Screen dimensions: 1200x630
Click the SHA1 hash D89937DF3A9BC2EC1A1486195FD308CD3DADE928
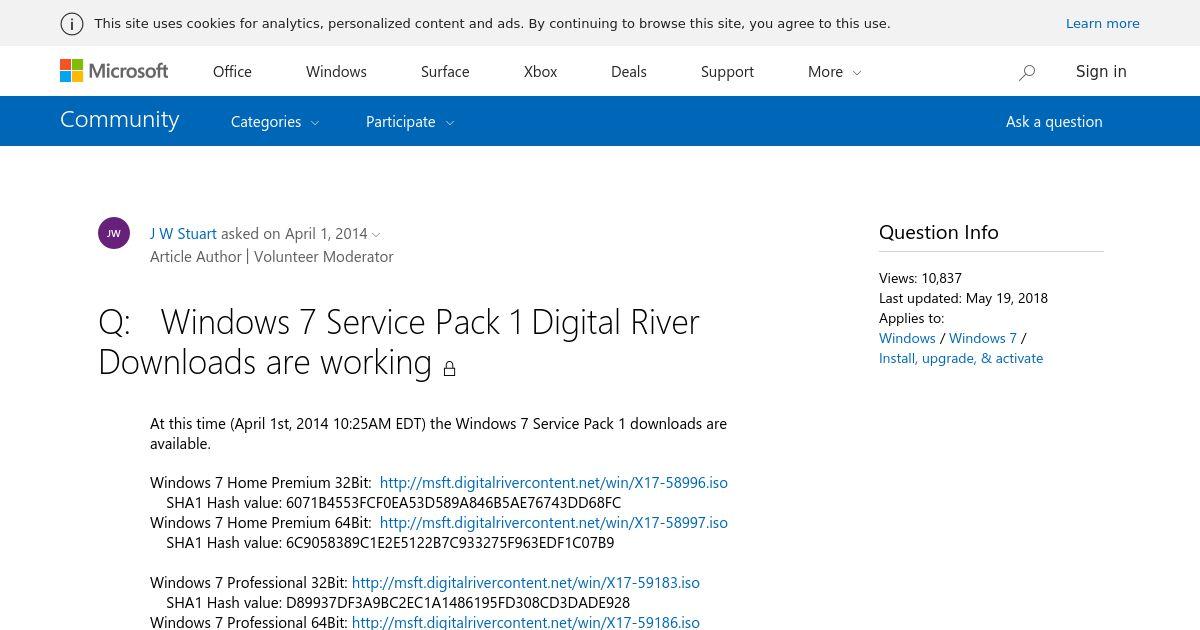[458, 602]
